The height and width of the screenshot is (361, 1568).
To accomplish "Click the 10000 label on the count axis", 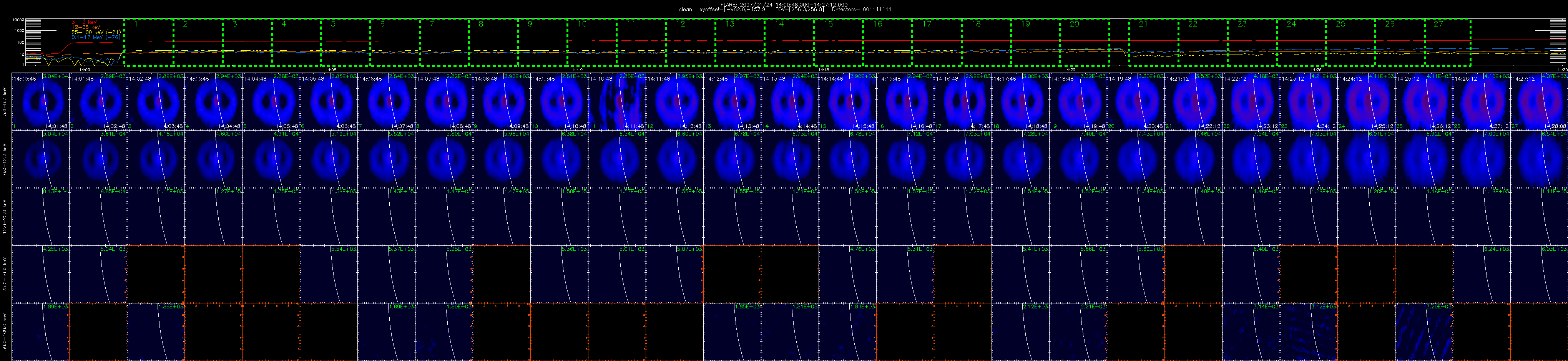I will 19,20.
